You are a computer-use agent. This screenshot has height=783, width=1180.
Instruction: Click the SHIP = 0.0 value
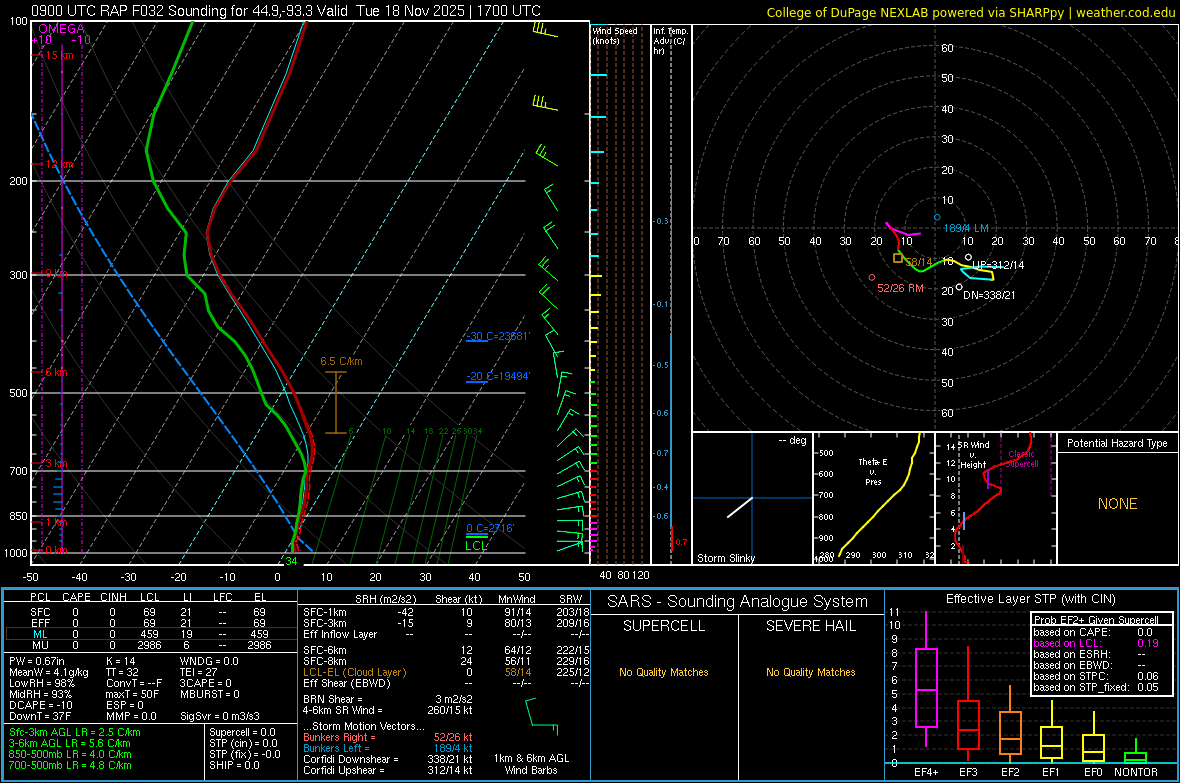(234, 765)
